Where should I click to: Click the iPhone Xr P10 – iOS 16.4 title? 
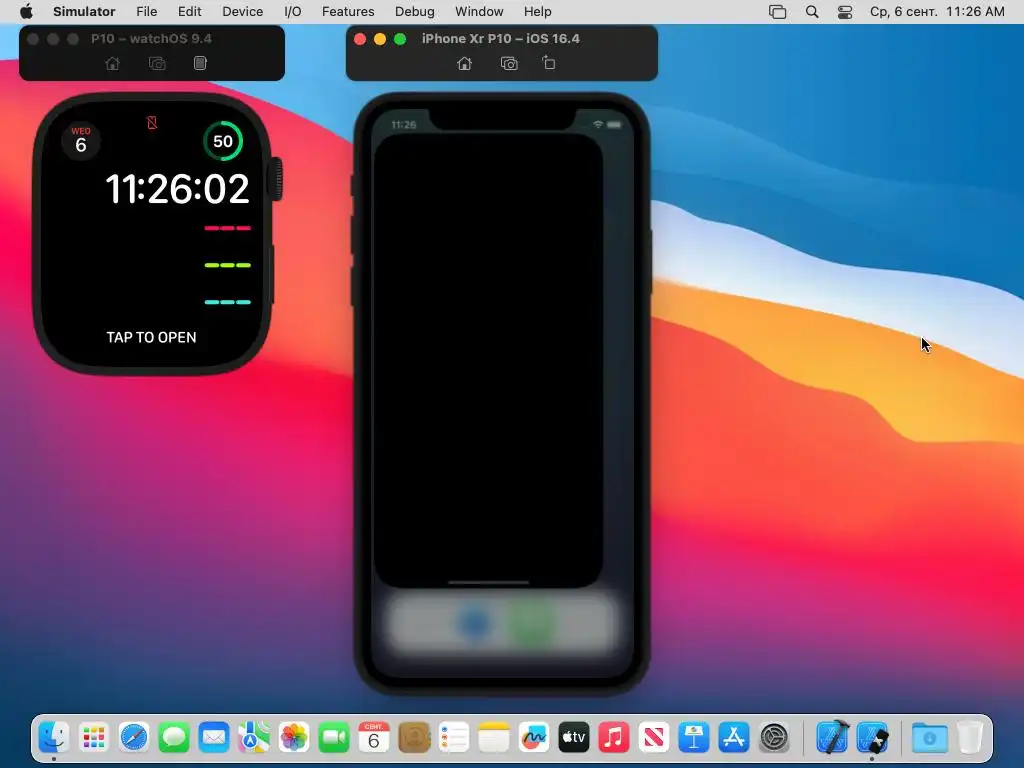(501, 39)
